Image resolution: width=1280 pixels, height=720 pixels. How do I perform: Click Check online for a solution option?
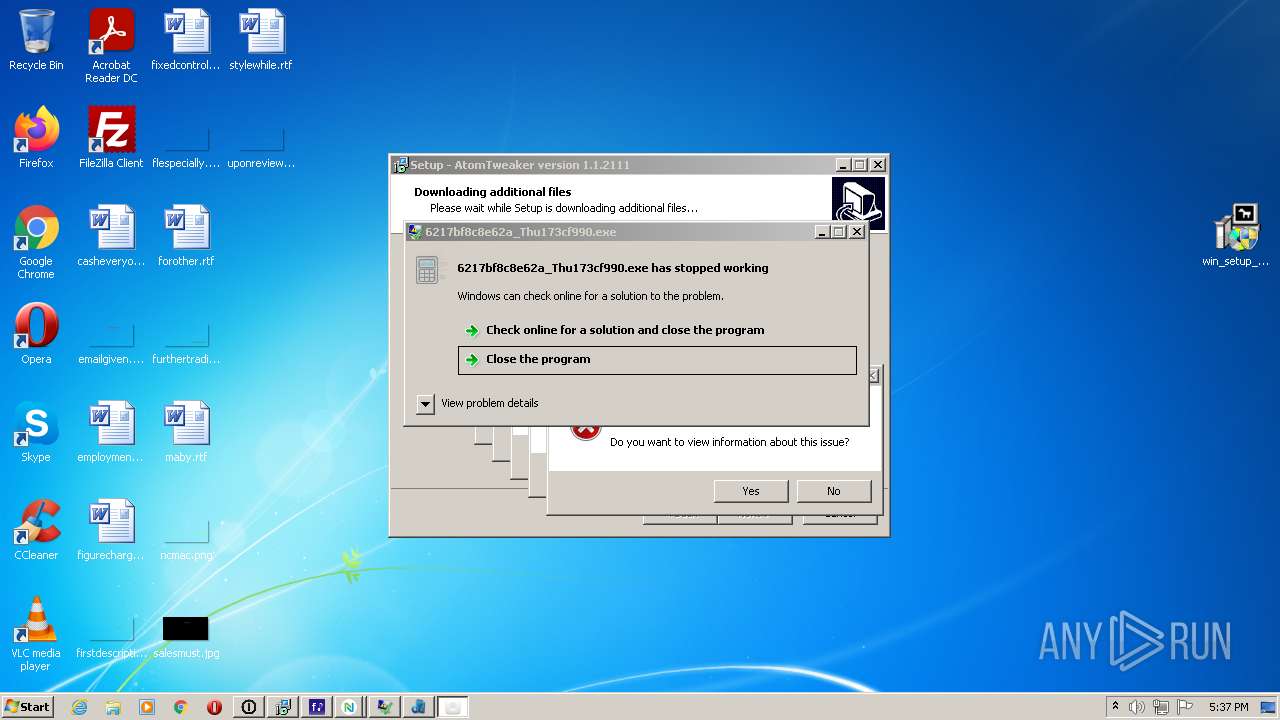pyautogui.click(x=625, y=330)
